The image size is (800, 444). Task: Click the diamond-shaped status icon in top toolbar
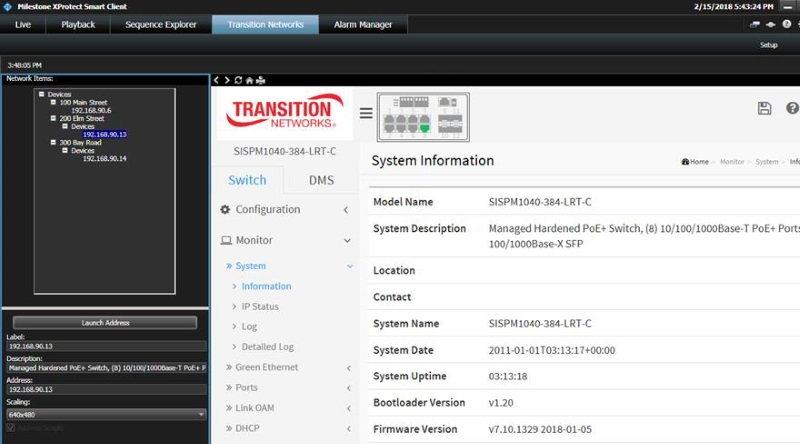point(771,24)
